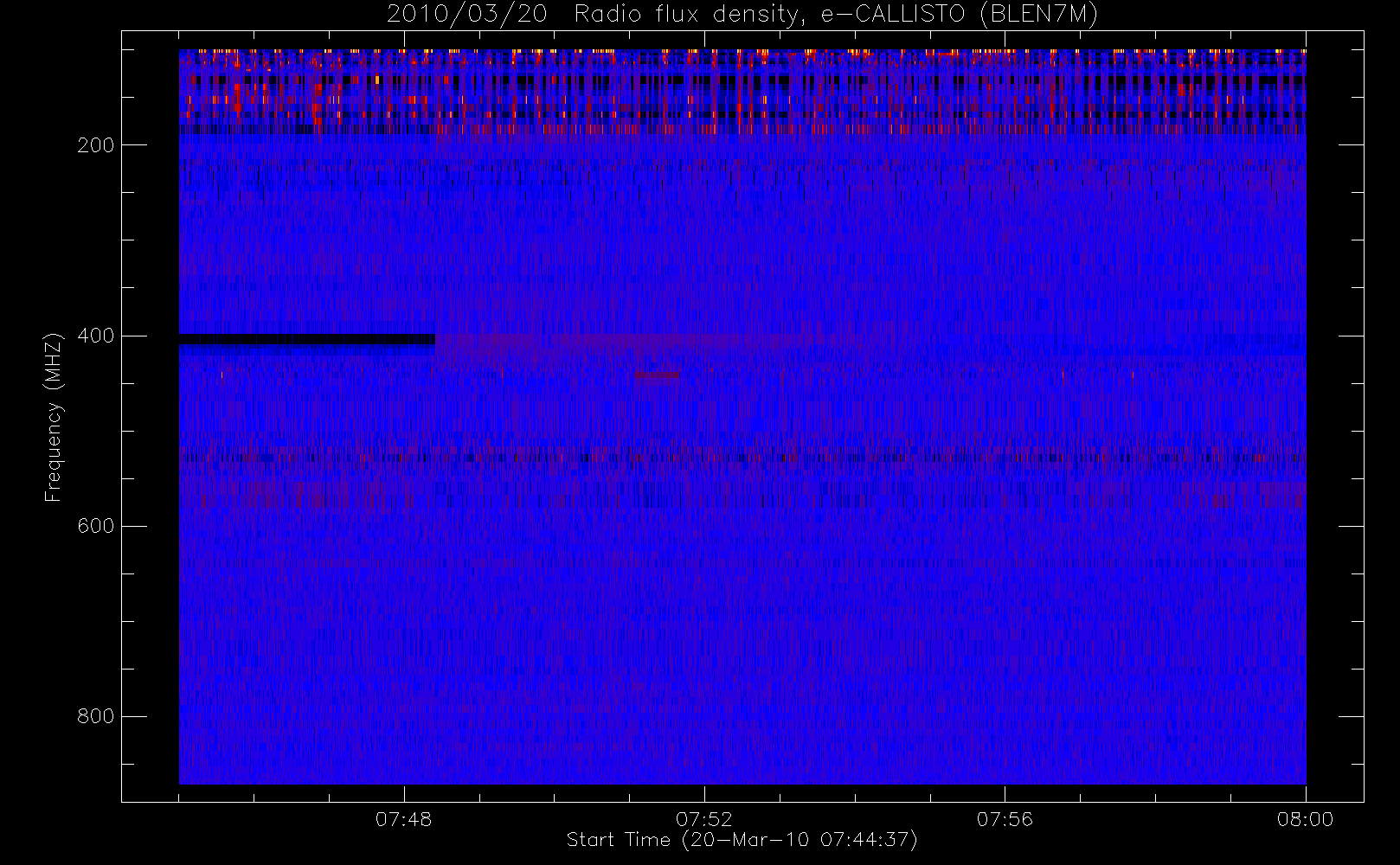This screenshot has width=1400, height=865.
Task: Click the 07:48 time tick label
Action: (403, 819)
